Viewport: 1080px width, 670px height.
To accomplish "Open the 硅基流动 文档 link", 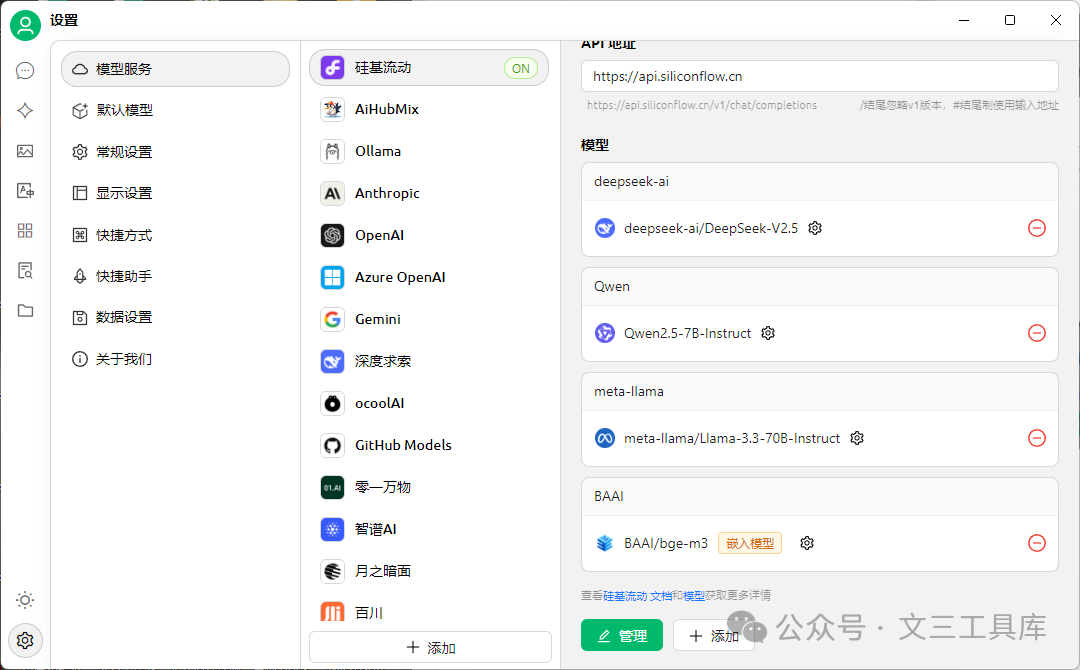I will (x=638, y=596).
